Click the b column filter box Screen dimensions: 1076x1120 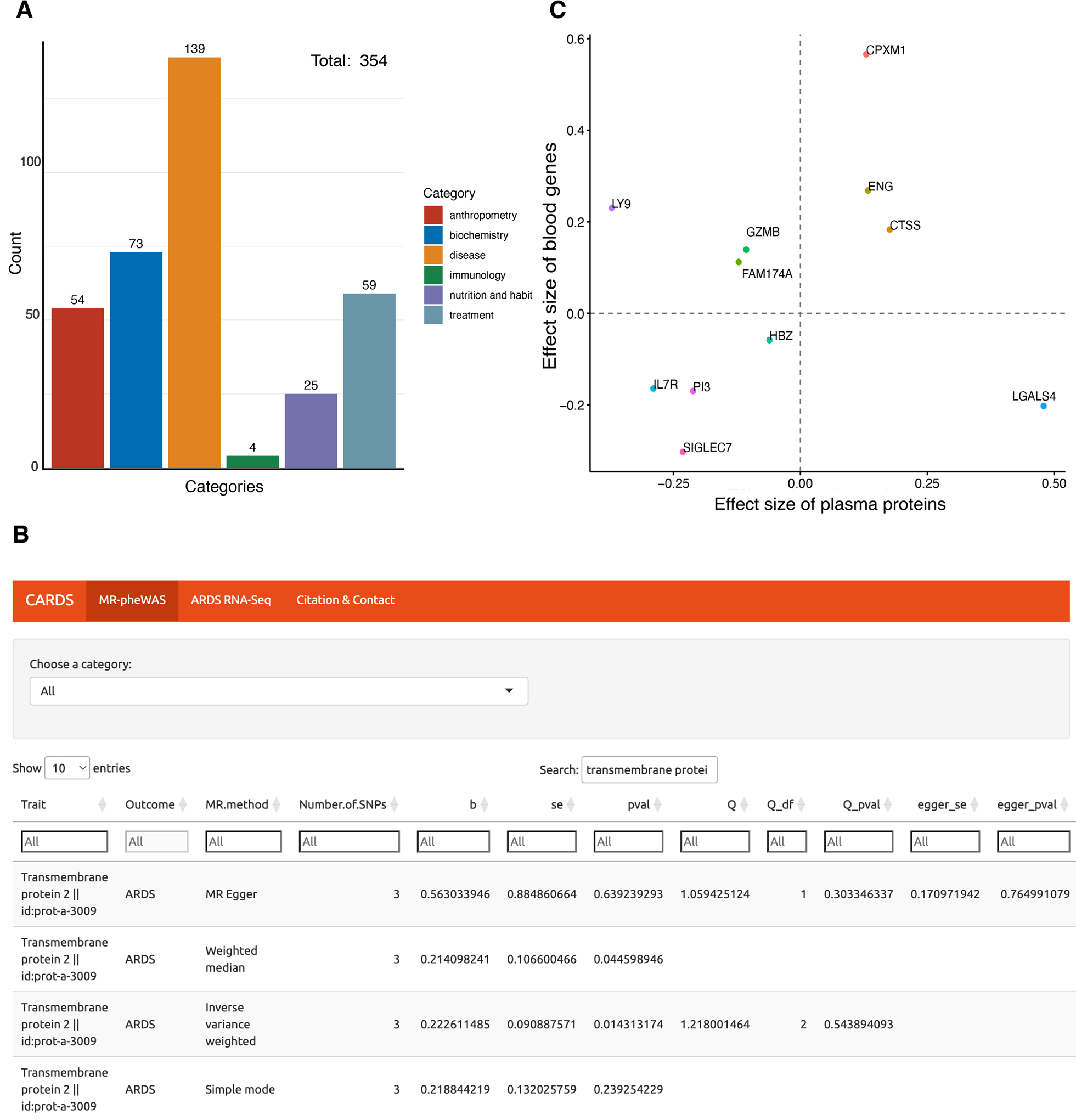coord(453,841)
